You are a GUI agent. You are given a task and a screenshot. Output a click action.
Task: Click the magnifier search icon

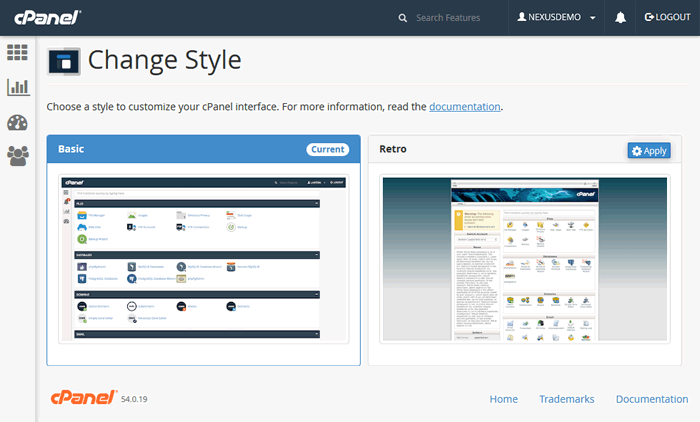click(x=403, y=18)
